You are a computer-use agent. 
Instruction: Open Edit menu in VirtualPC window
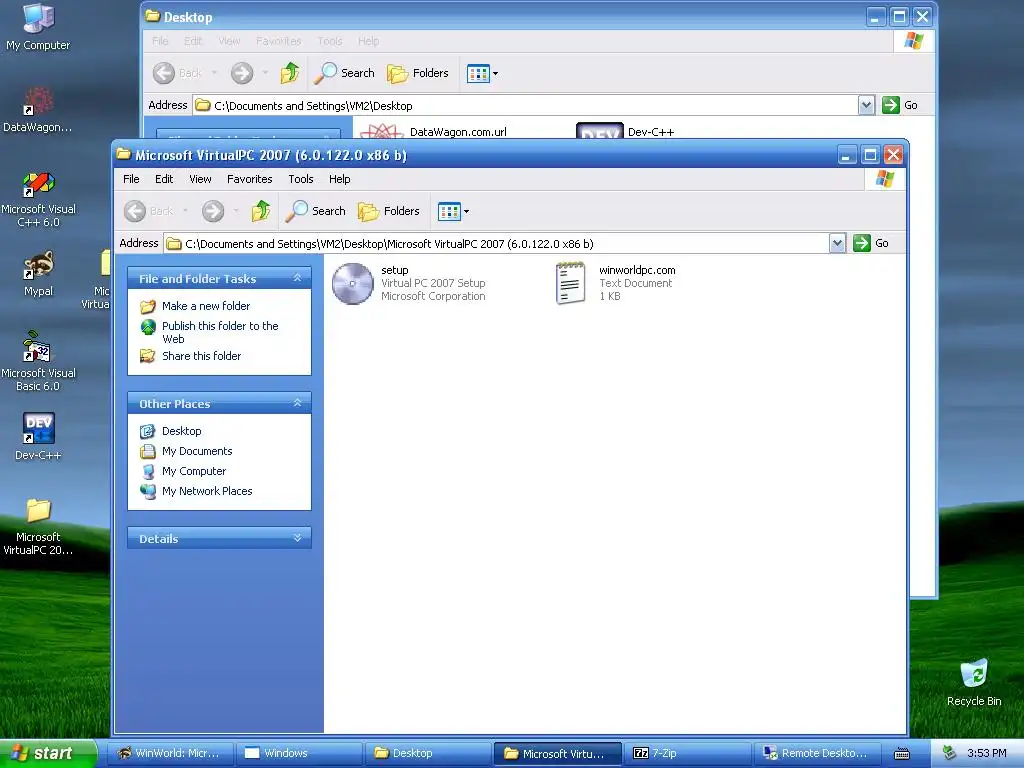pyautogui.click(x=164, y=179)
